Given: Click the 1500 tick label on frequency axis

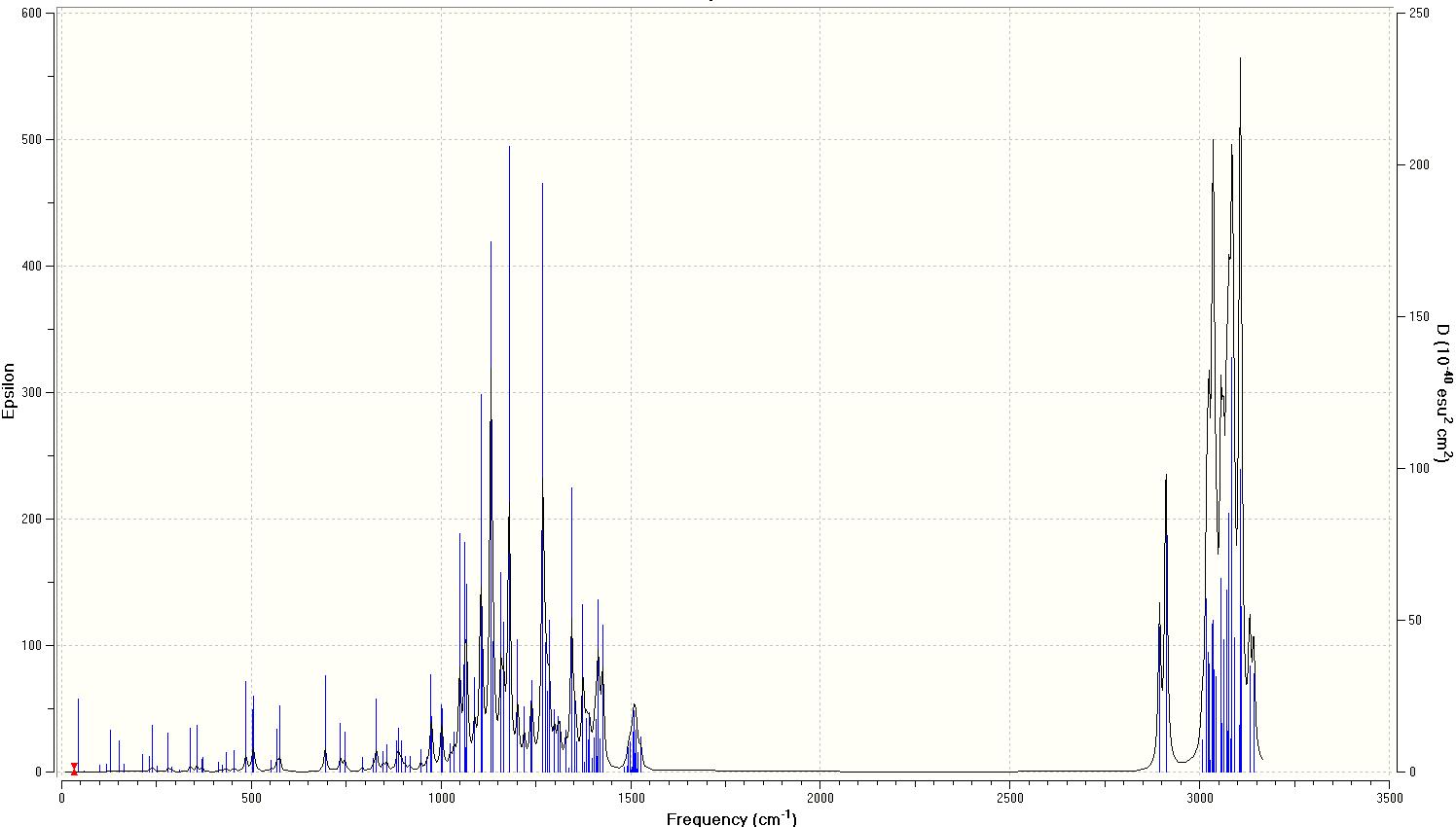Looking at the screenshot, I should tap(631, 799).
